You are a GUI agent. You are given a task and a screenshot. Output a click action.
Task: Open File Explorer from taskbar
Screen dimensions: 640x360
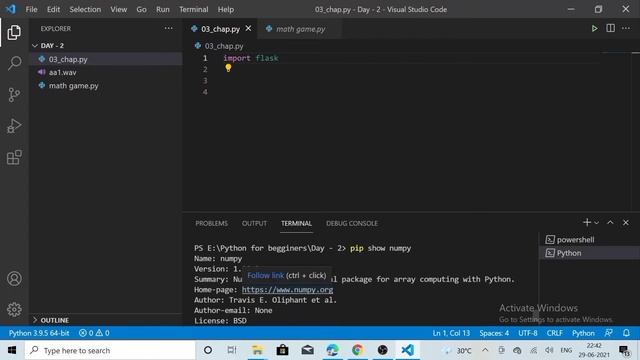[257, 350]
